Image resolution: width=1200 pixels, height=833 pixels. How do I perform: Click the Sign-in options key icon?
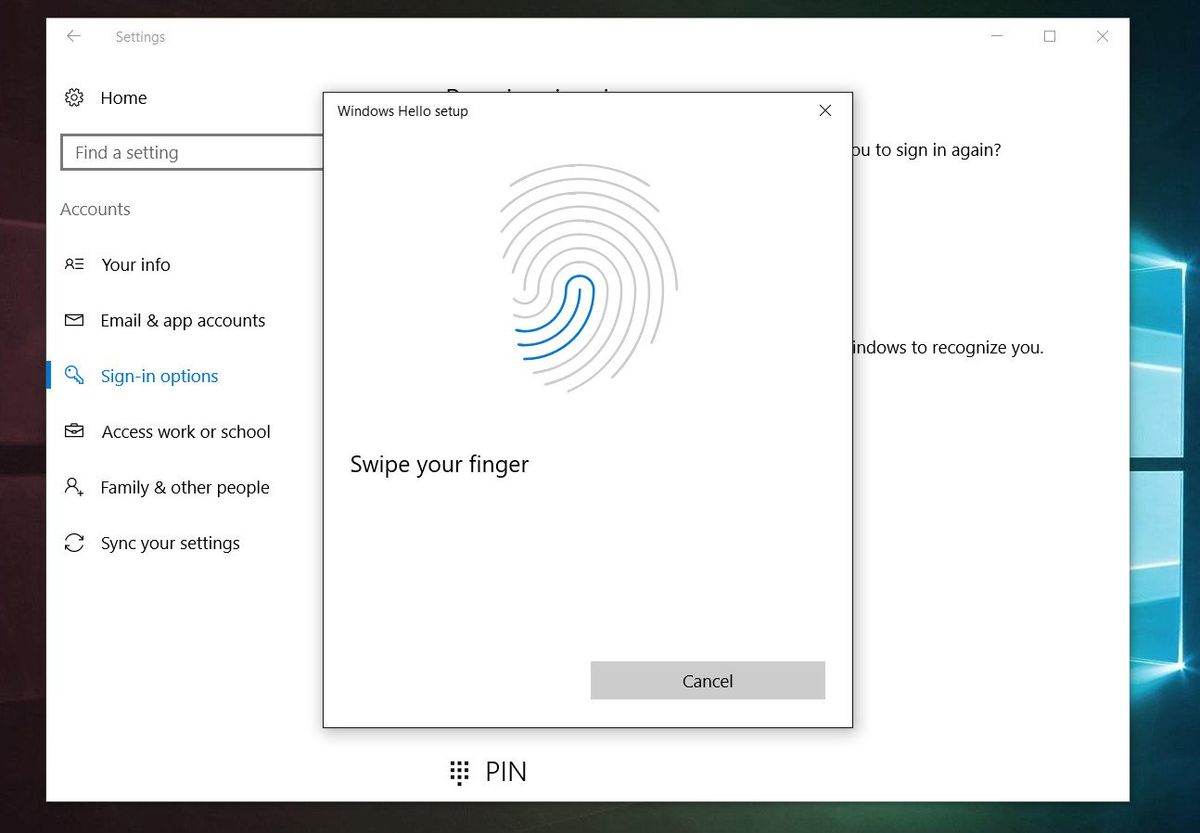click(x=73, y=375)
